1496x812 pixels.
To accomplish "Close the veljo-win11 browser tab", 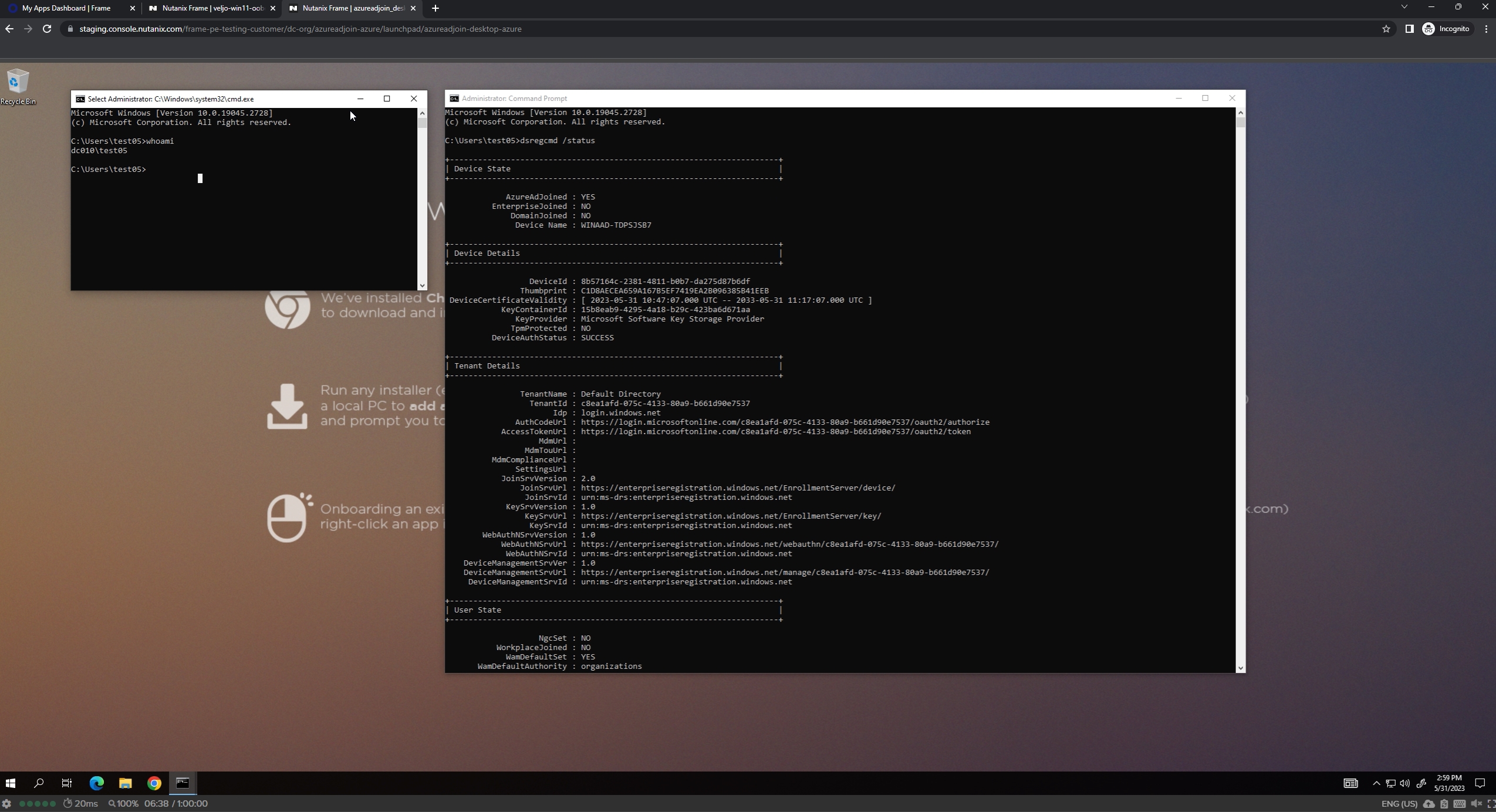I will click(x=272, y=8).
